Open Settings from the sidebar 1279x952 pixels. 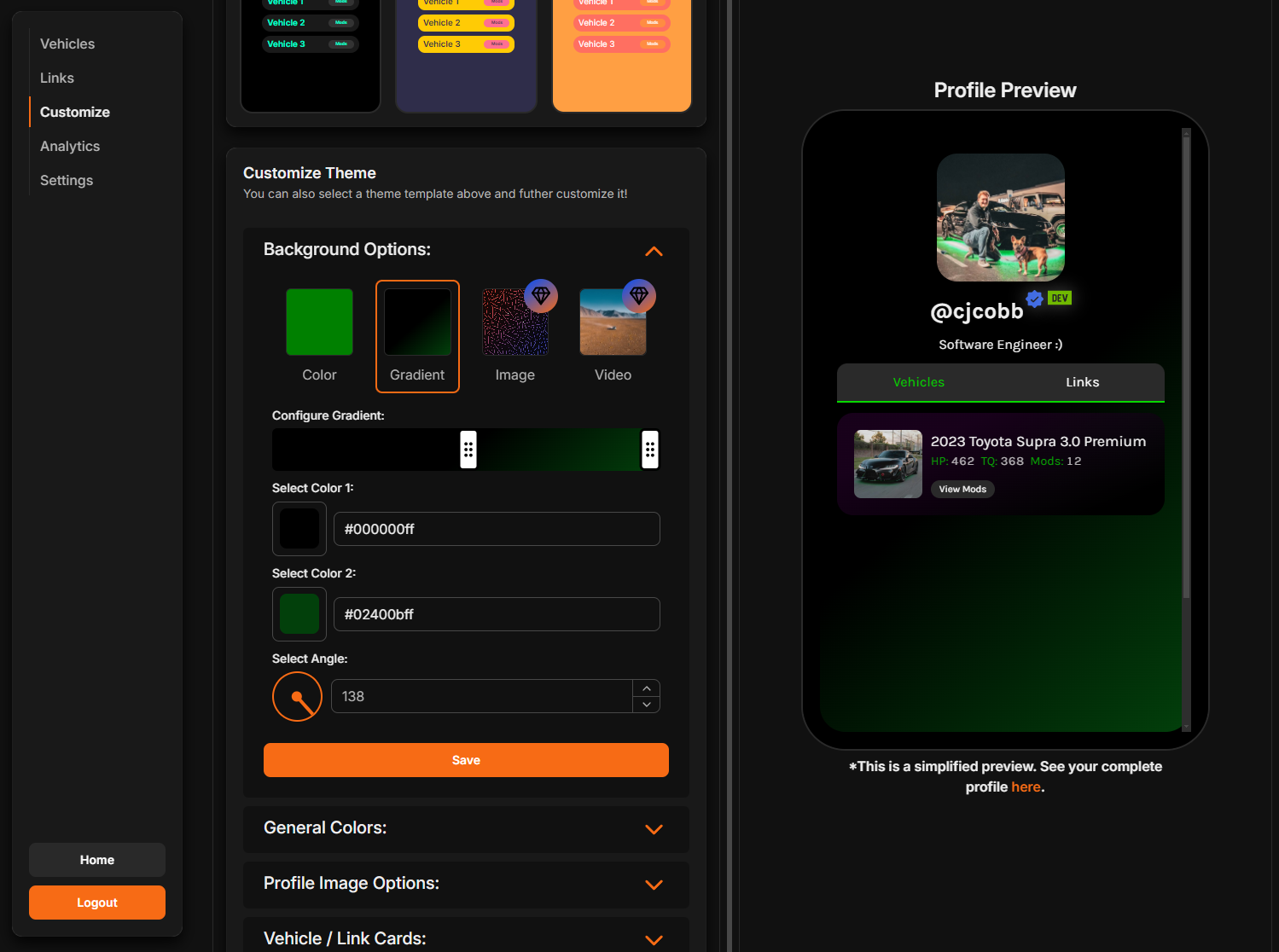tap(67, 180)
